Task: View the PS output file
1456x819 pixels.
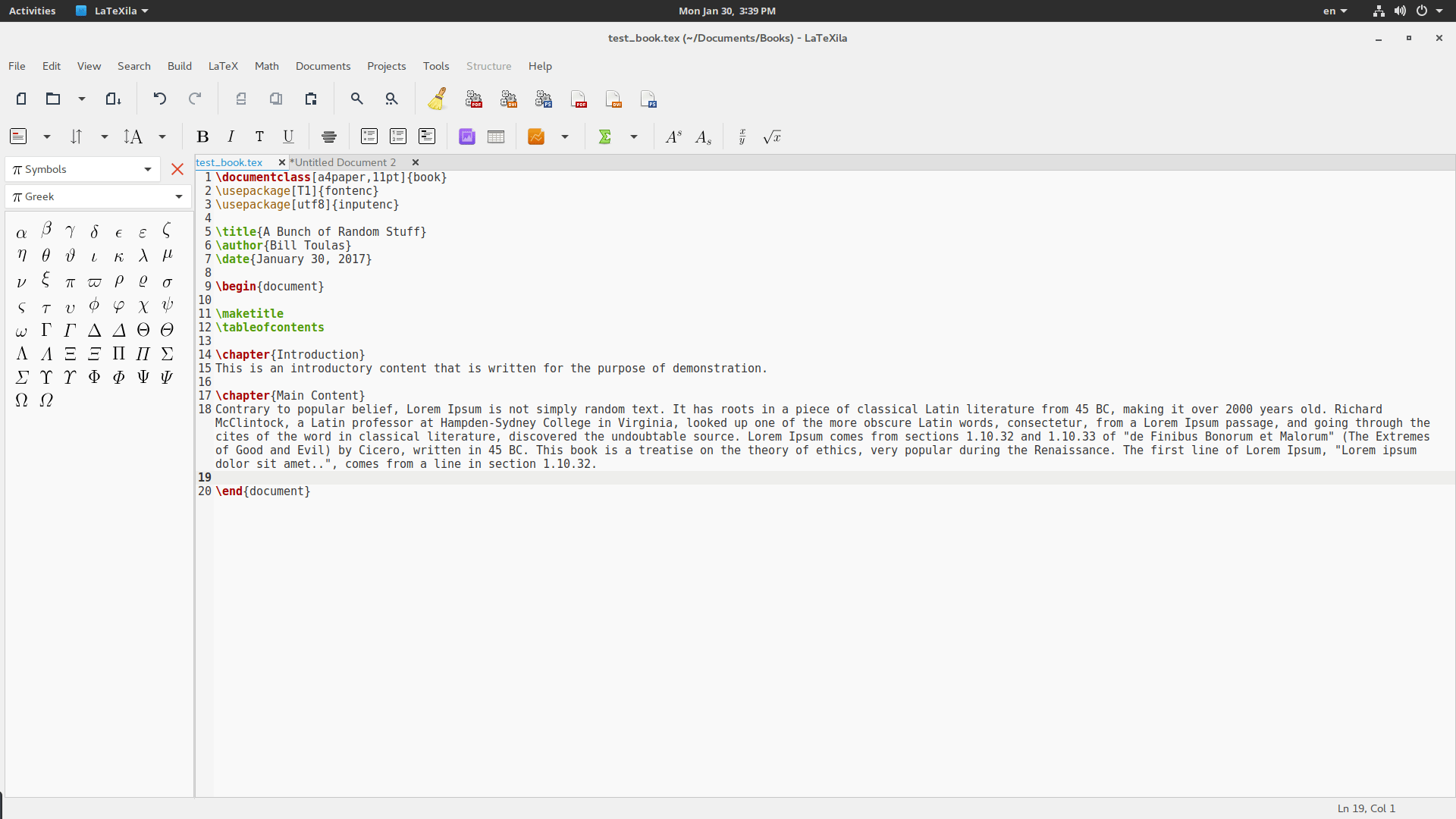Action: click(x=648, y=99)
